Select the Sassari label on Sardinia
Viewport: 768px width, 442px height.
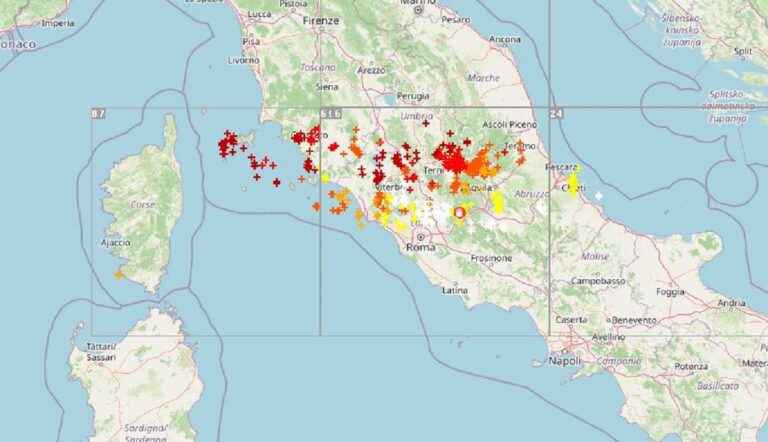pyautogui.click(x=101, y=357)
